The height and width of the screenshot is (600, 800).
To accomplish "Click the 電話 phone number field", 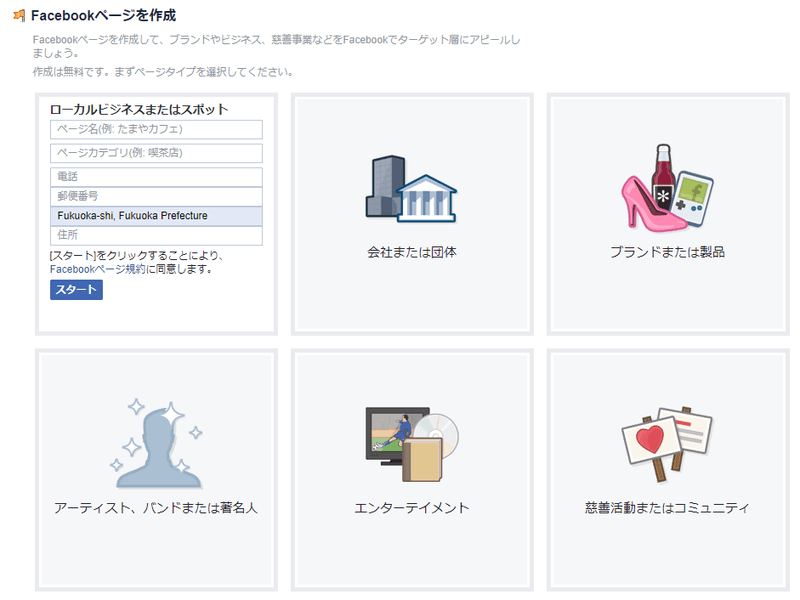I will pyautogui.click(x=156, y=177).
